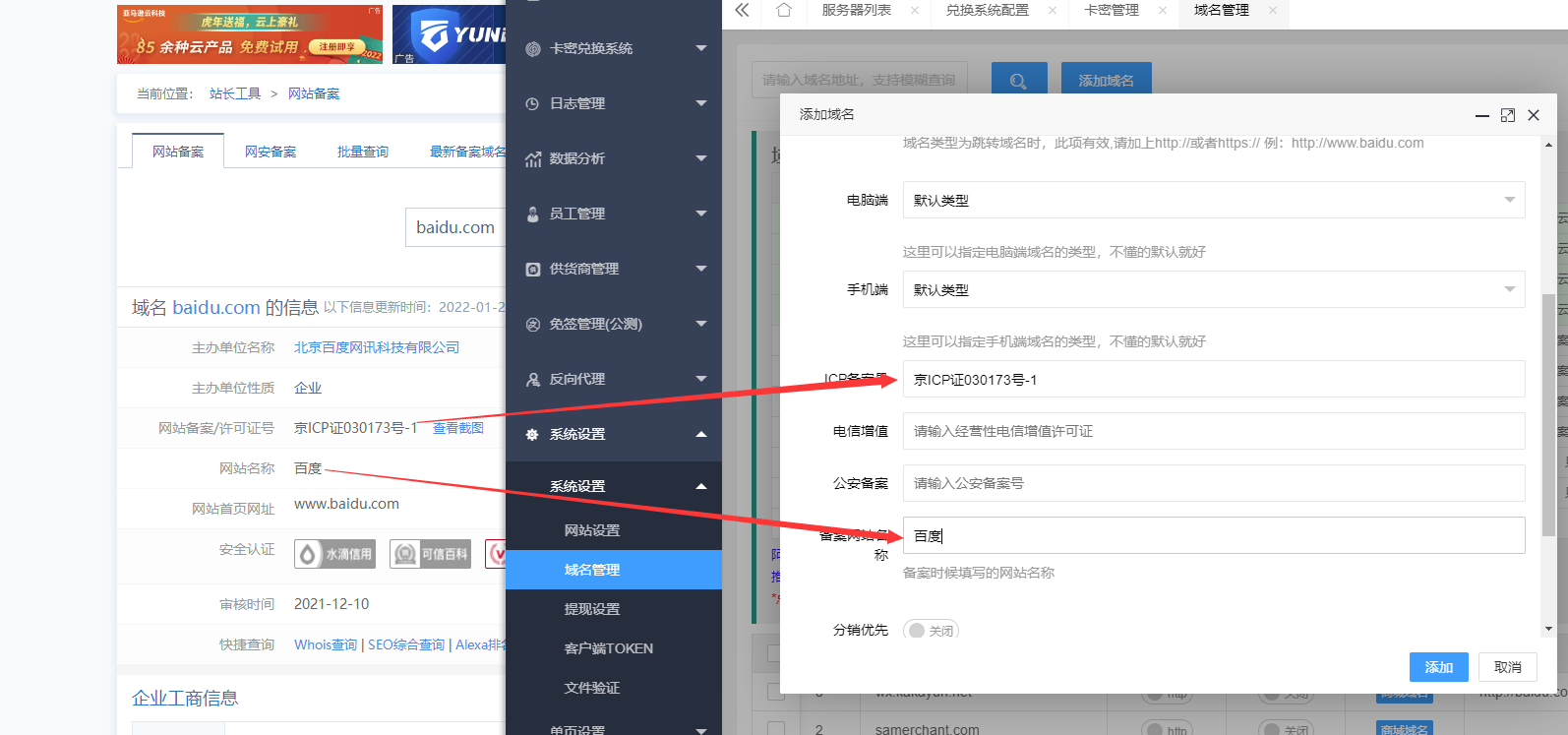This screenshot has width=1568, height=735.
Task: Focus the 备案网站名称 input field
Action: pos(1214,535)
